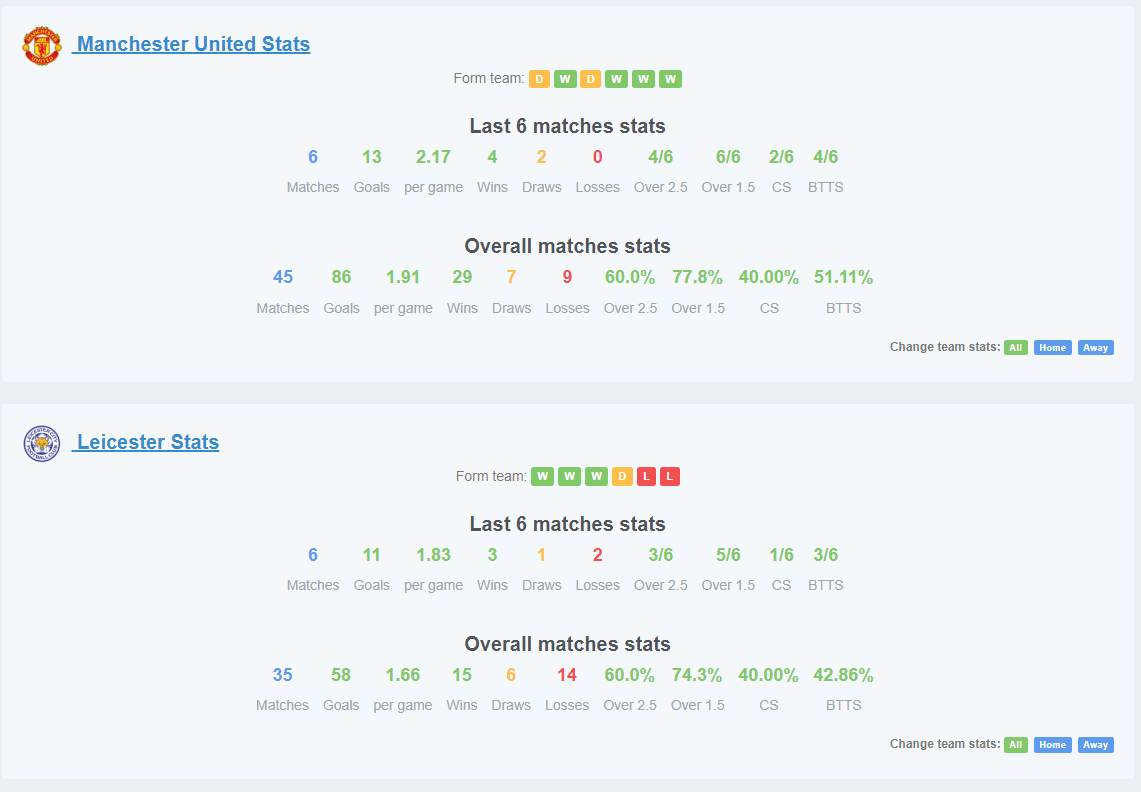Select All stats for Manchester United
The width and height of the screenshot is (1141, 792).
click(x=1016, y=348)
